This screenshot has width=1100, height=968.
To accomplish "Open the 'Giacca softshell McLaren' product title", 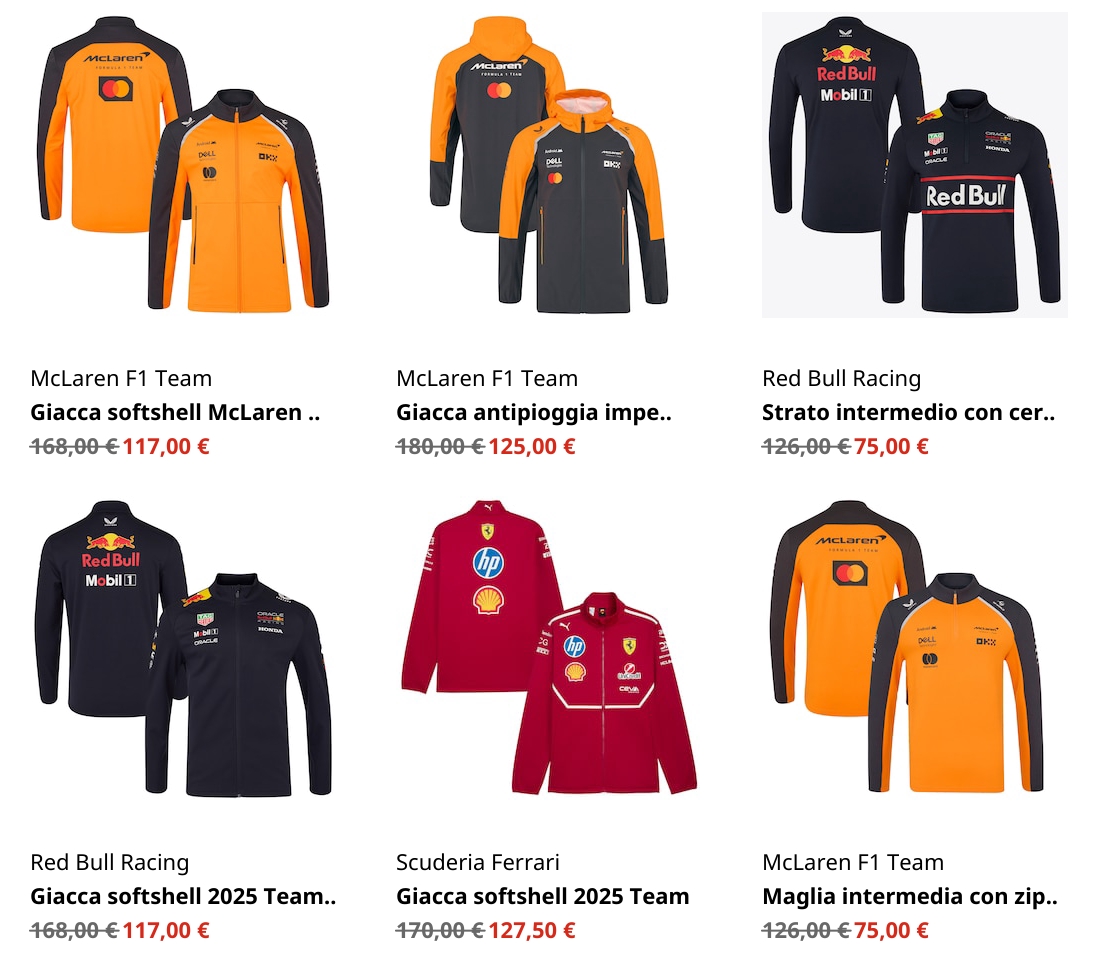I will (175, 412).
